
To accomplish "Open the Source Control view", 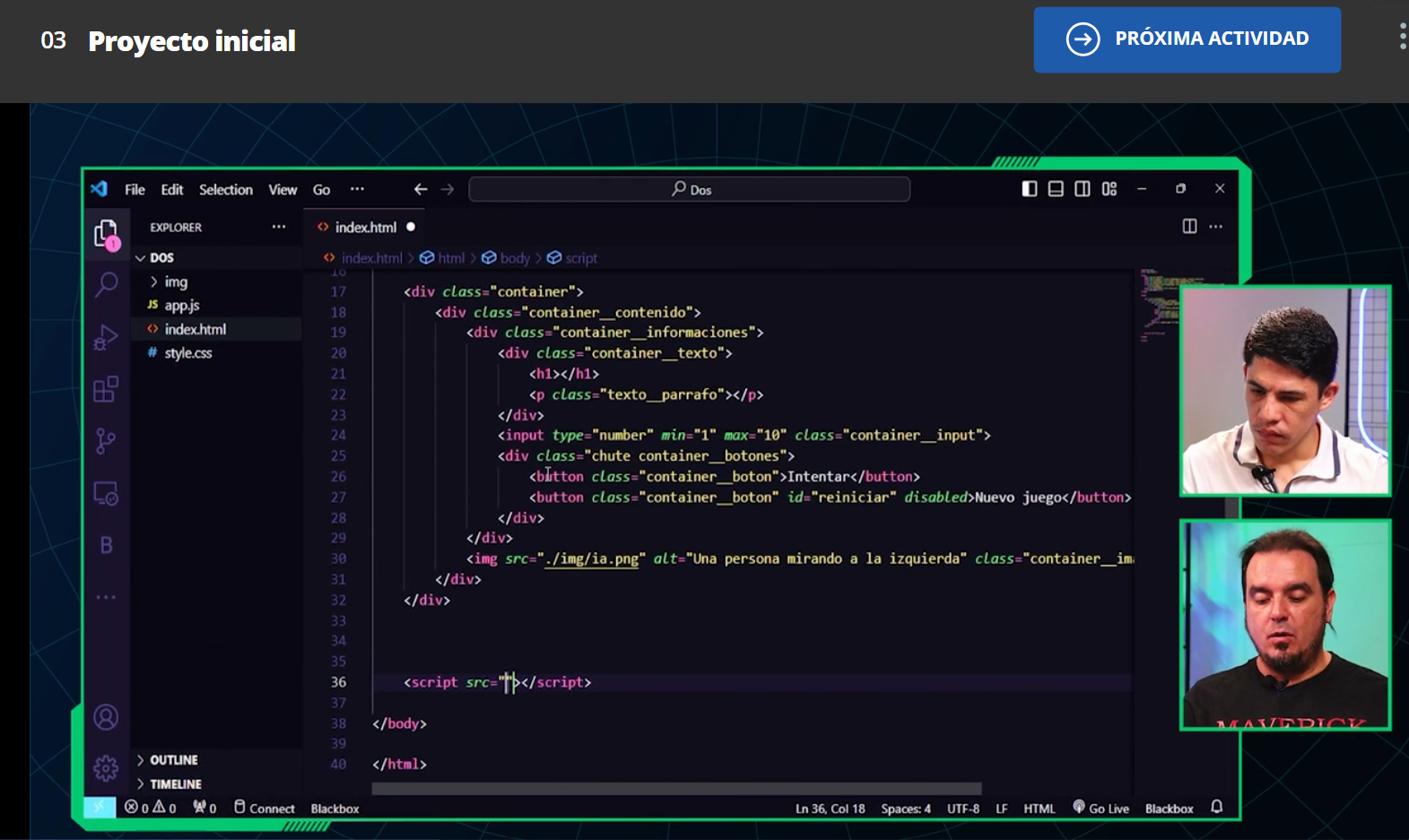I will tap(106, 440).
